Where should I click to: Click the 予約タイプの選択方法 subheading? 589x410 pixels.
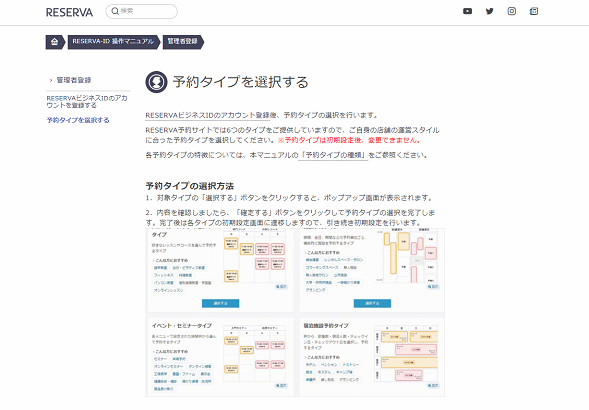tap(190, 186)
